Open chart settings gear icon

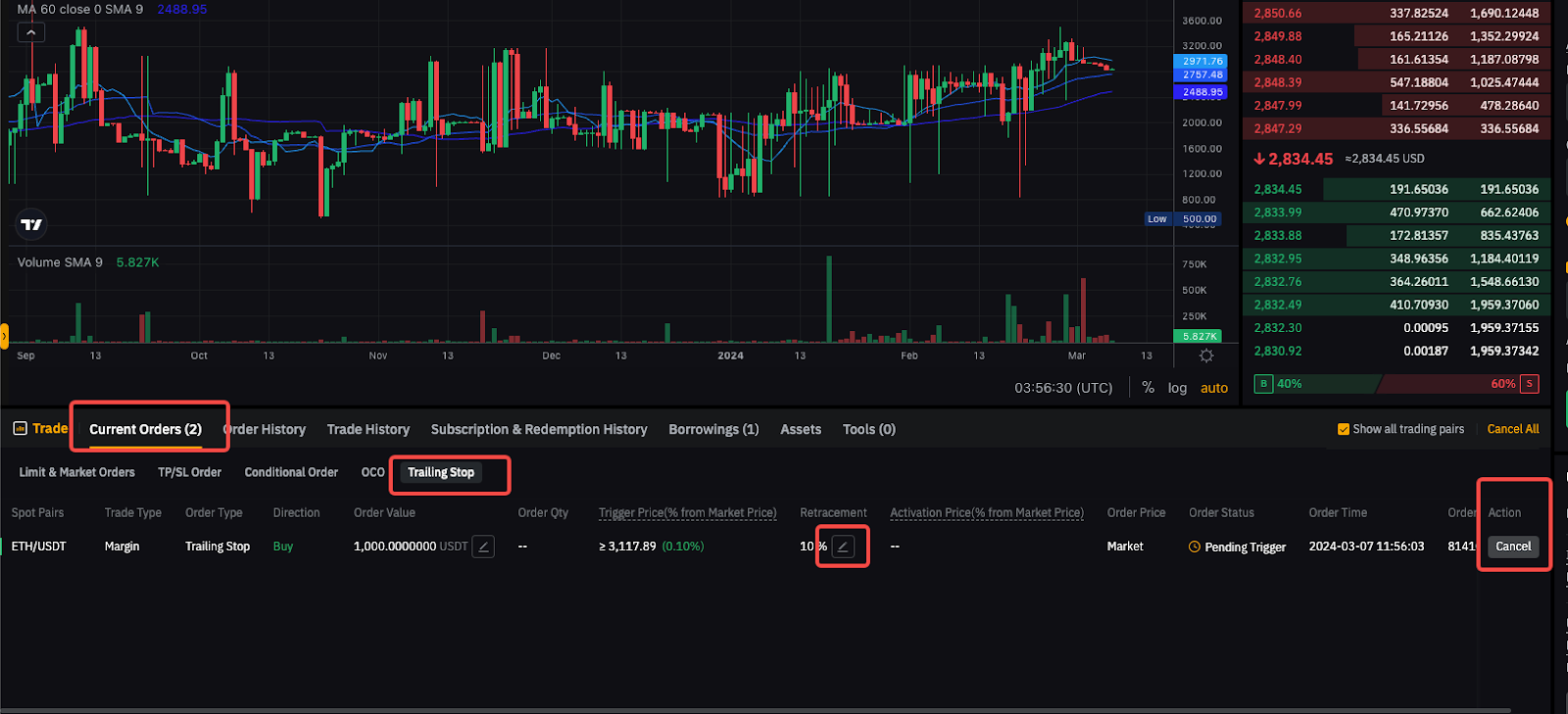coord(1206,356)
